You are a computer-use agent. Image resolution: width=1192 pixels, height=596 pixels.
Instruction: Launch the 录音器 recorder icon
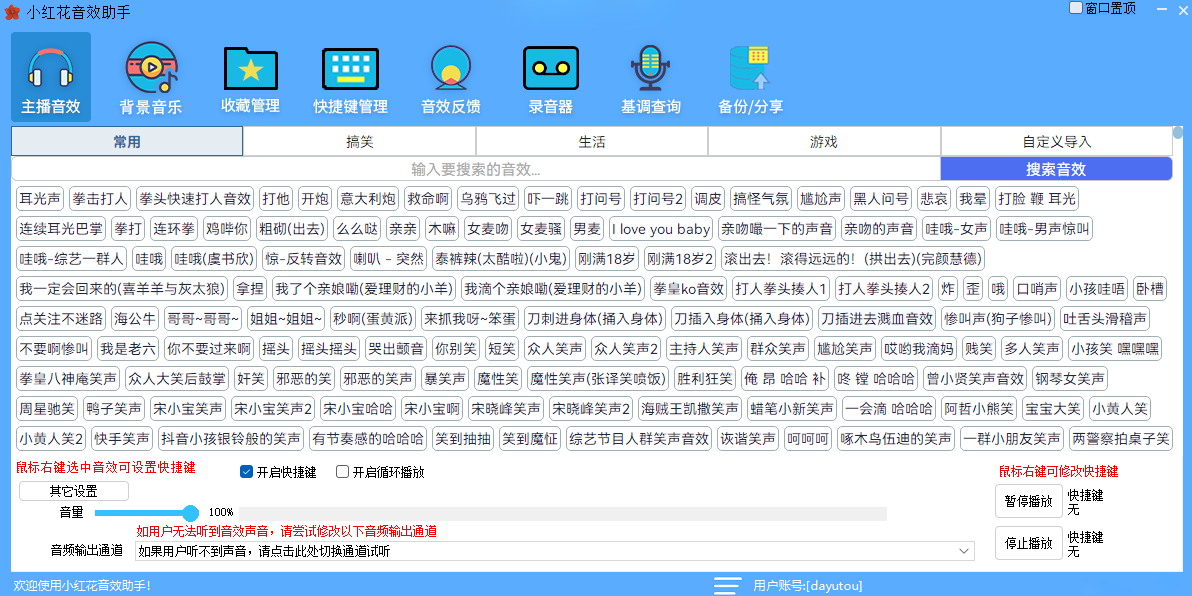(x=550, y=76)
